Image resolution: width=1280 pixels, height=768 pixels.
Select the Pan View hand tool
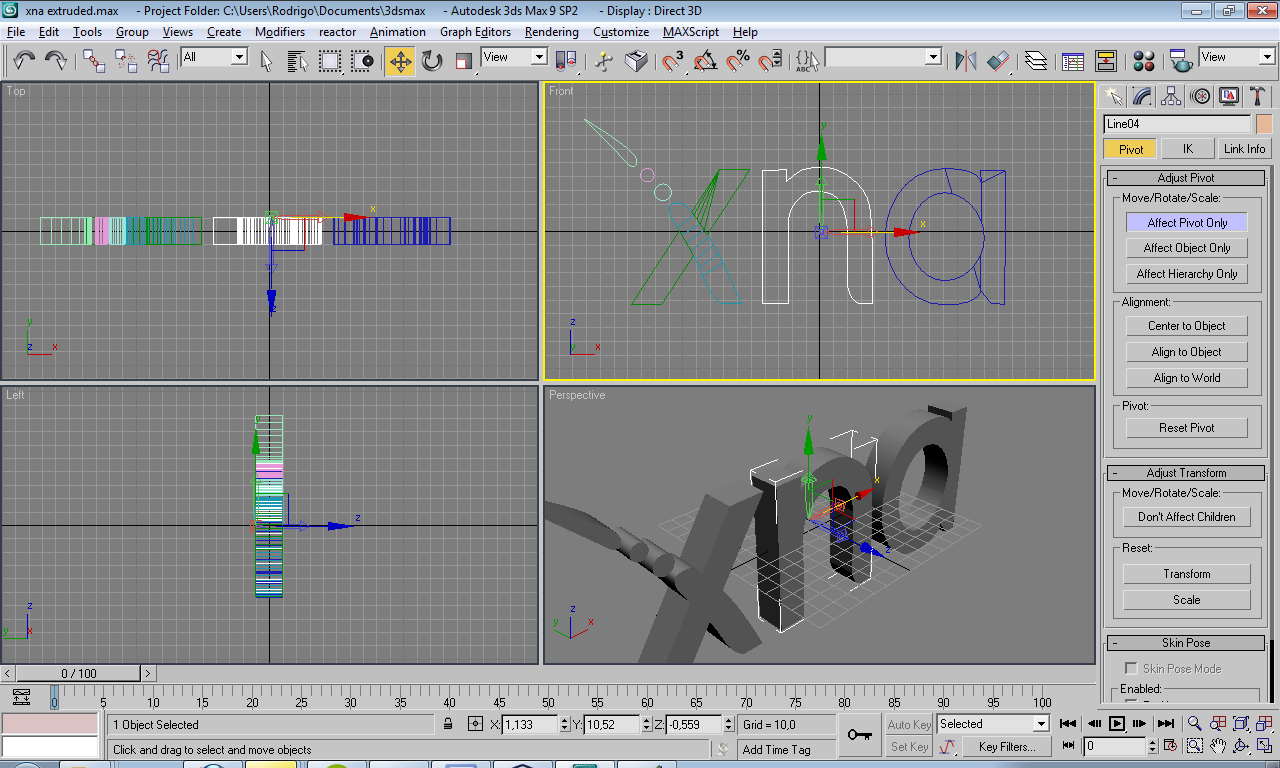tap(1218, 746)
